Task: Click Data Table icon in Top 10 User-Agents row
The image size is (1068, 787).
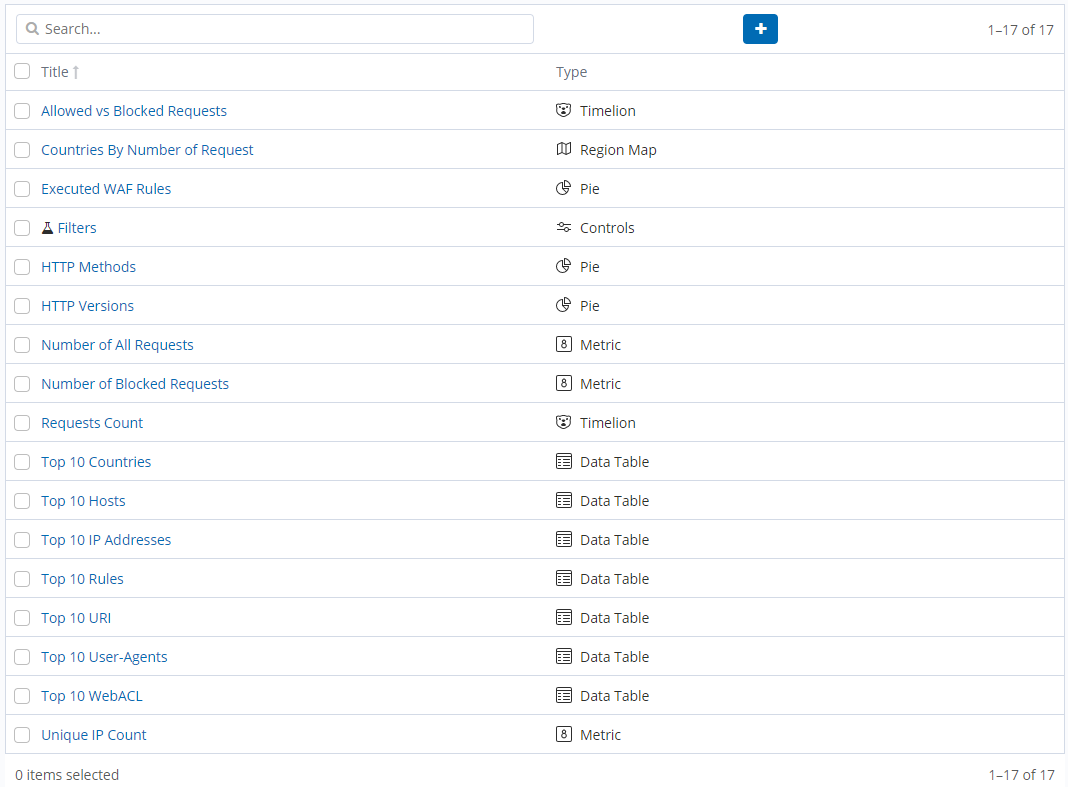Action: 563,656
